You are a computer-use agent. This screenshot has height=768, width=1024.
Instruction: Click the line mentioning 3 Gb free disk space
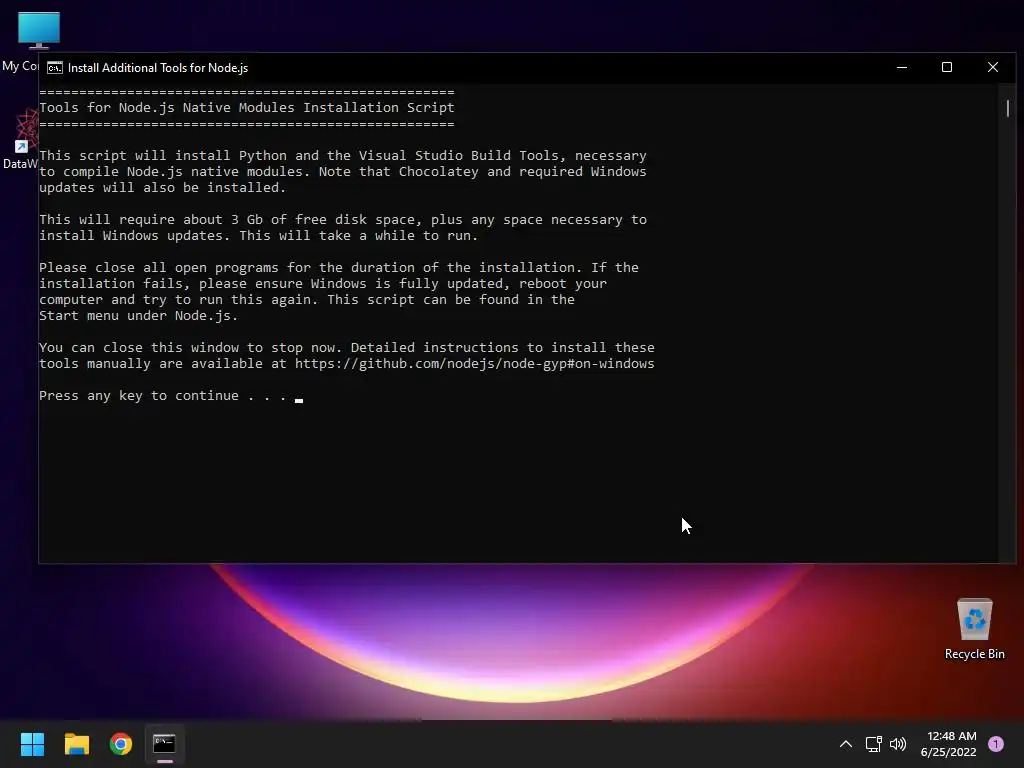343,220
